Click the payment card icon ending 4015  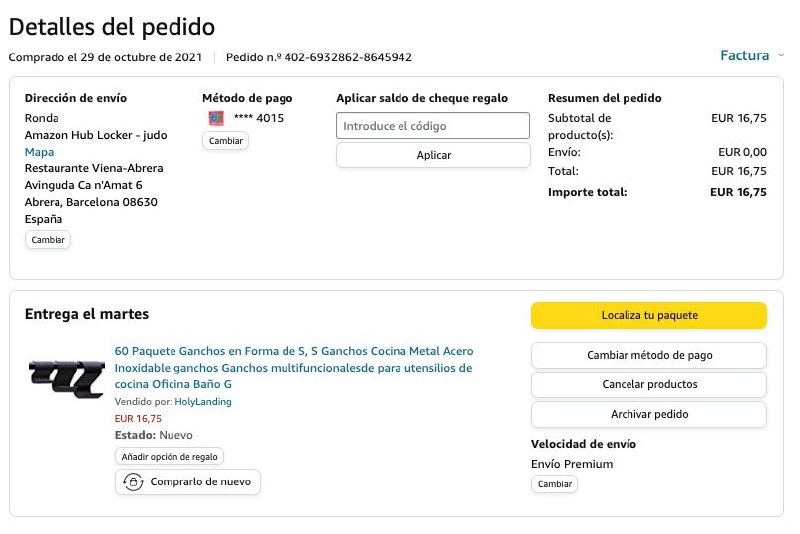[x=215, y=118]
